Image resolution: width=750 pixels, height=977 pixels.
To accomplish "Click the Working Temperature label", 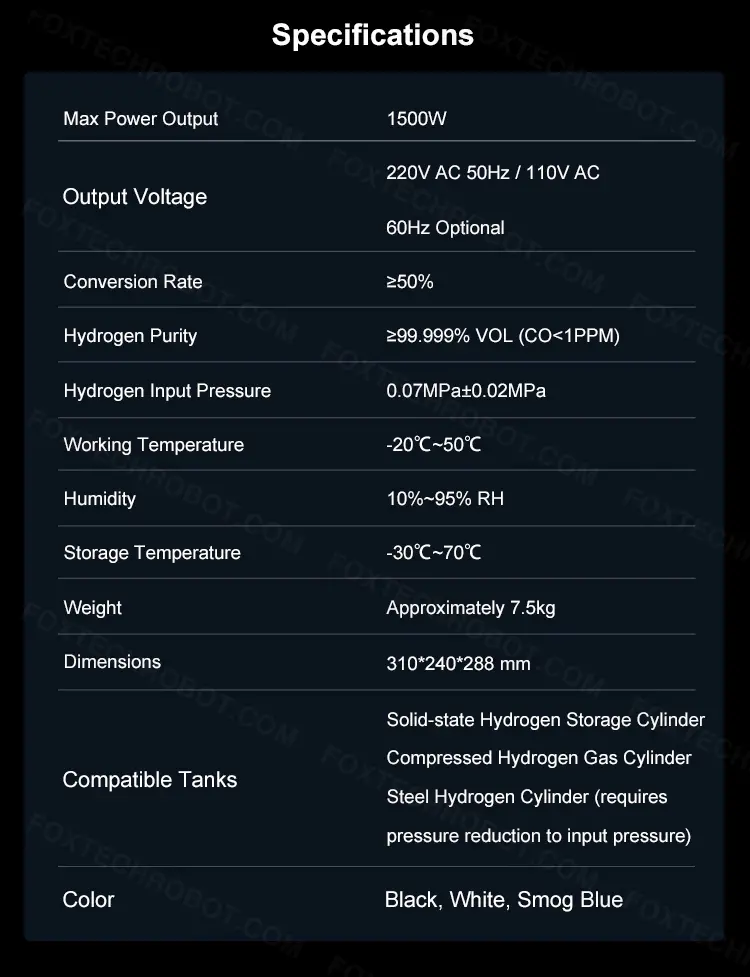I will point(154,445).
